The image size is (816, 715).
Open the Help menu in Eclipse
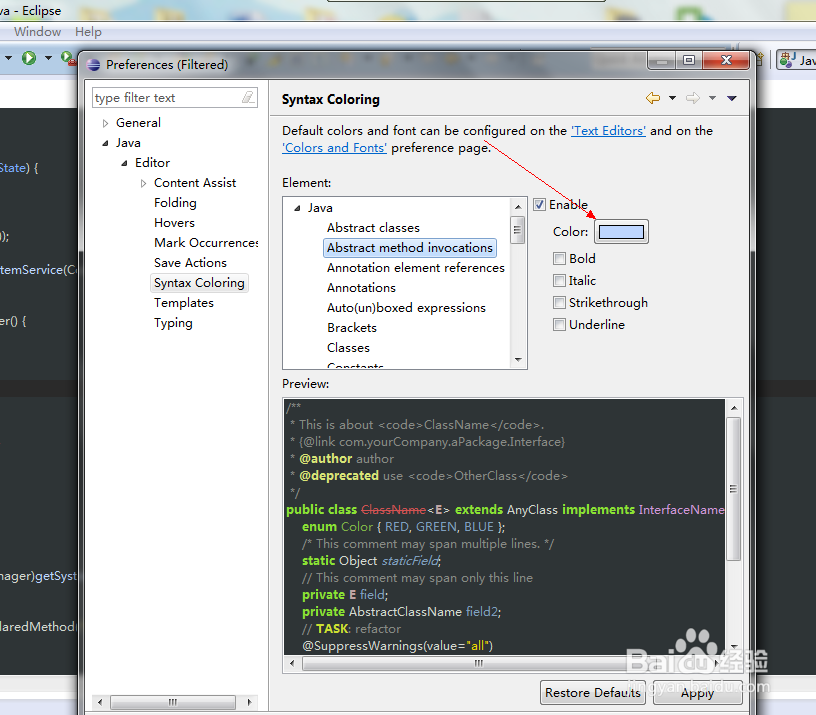(88, 32)
